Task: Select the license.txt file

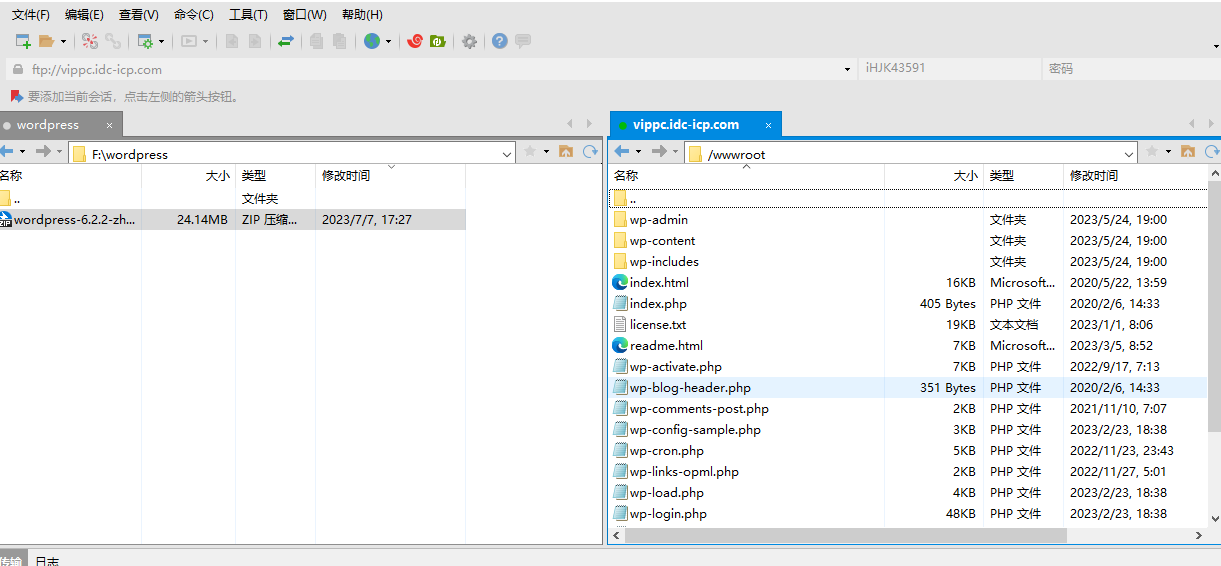Action: (x=908, y=324)
